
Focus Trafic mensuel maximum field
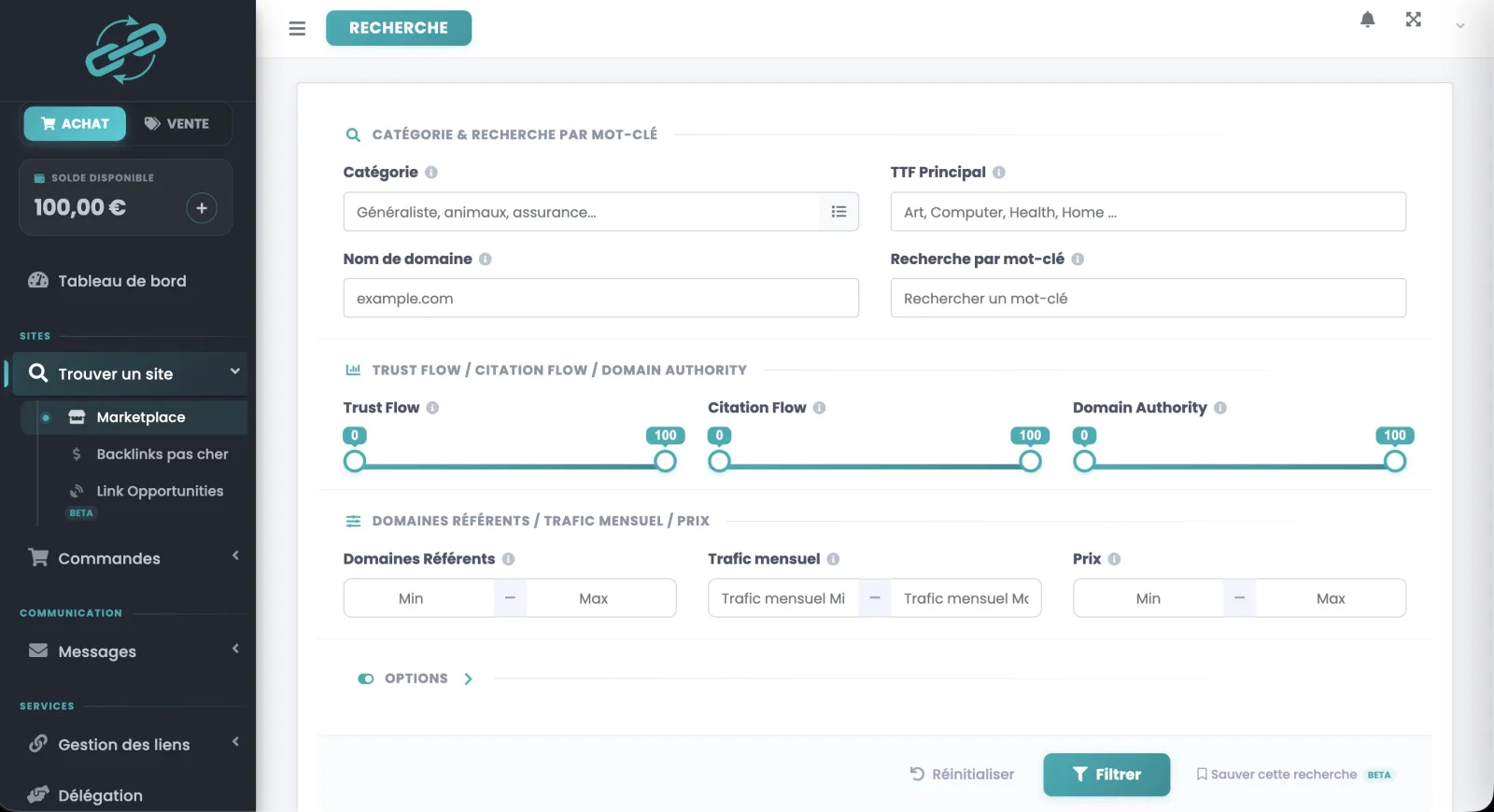[x=966, y=598]
